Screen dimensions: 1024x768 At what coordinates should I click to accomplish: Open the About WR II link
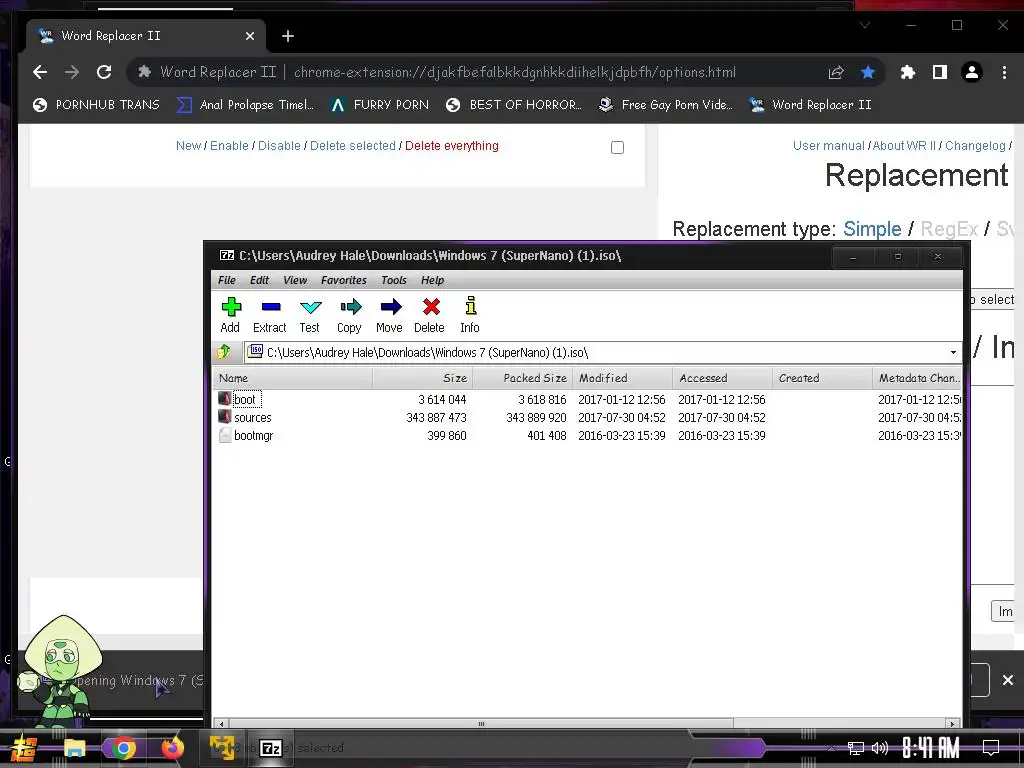pos(904,146)
